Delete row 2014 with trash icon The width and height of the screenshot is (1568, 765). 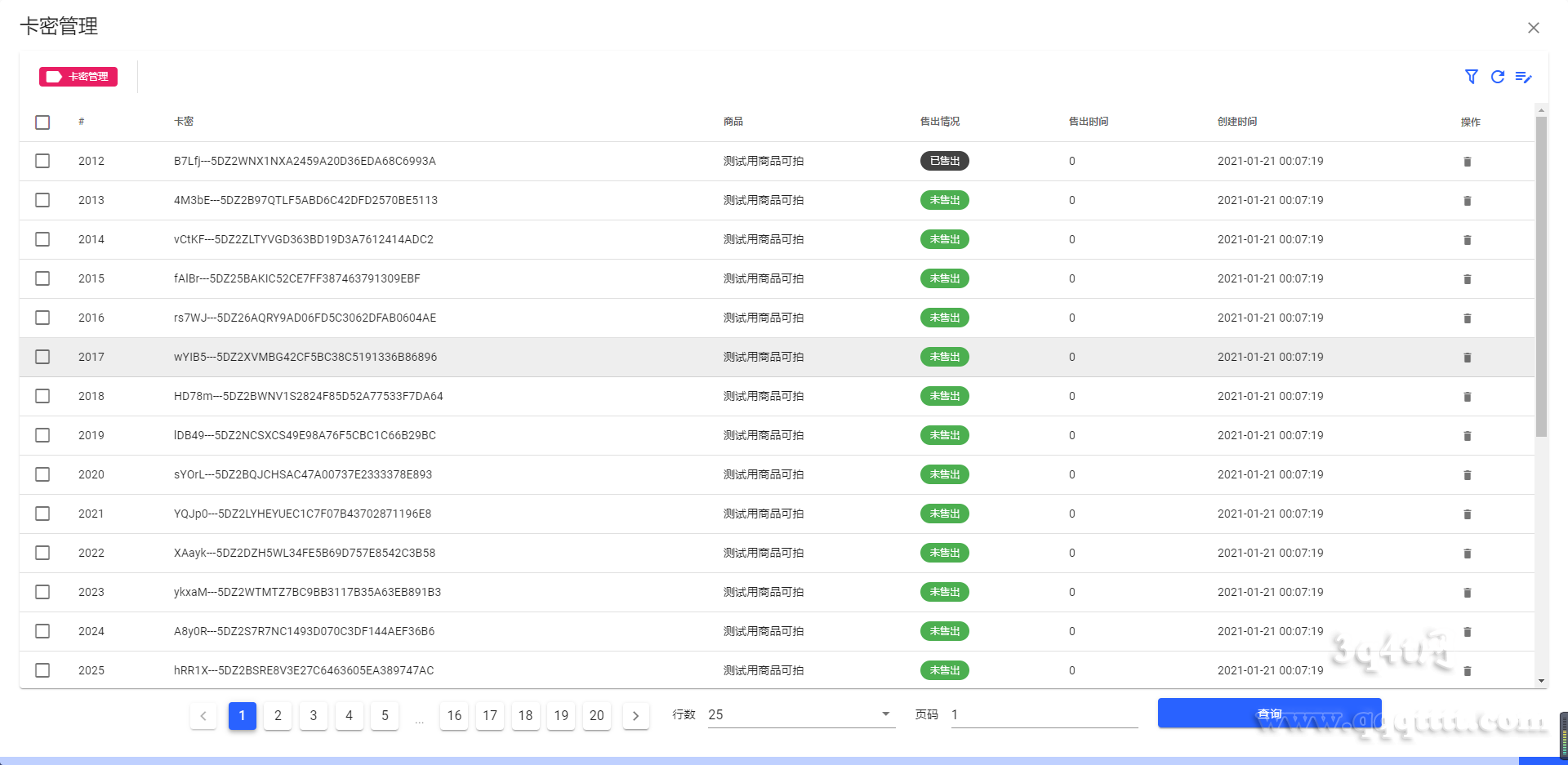click(x=1467, y=240)
